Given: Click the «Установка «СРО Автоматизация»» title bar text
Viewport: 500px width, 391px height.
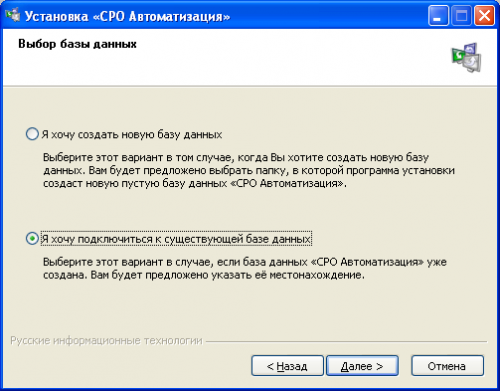Looking at the screenshot, I should (127, 16).
